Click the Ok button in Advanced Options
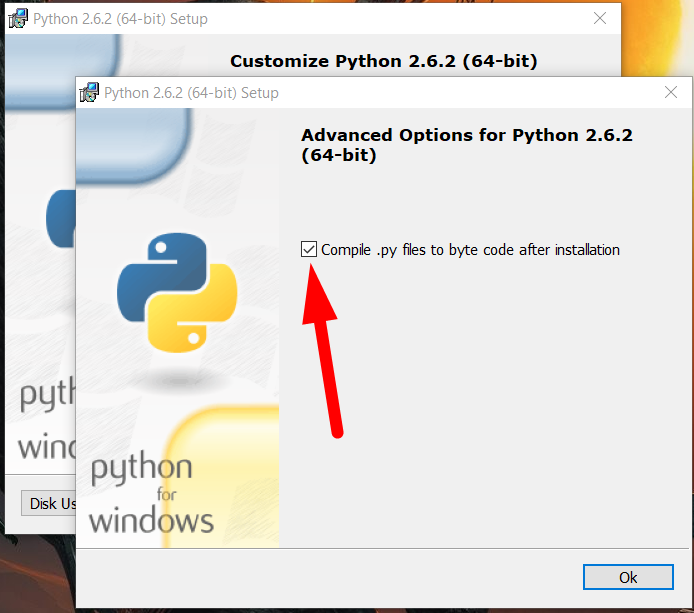Image resolution: width=694 pixels, height=613 pixels. point(628,577)
